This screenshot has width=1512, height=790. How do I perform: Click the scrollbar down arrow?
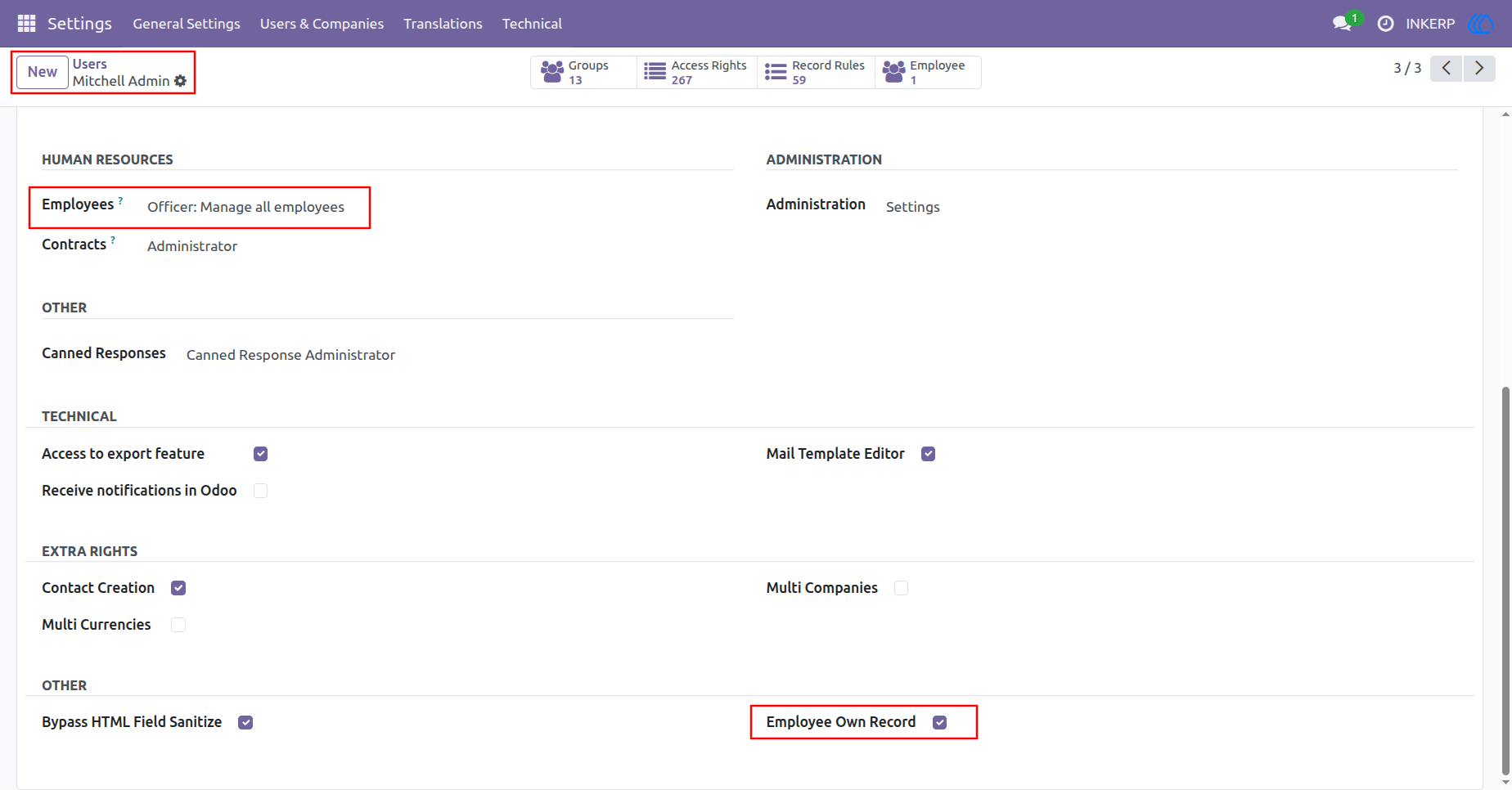pyautogui.click(x=1505, y=783)
